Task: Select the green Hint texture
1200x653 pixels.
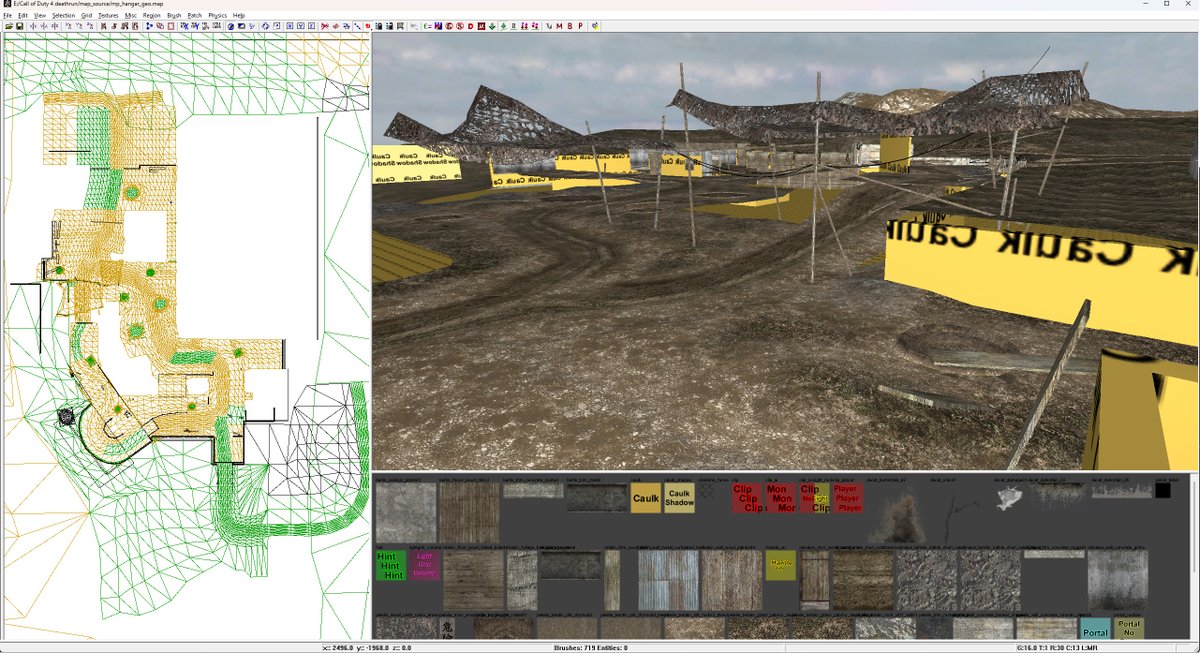Action: pos(392,566)
